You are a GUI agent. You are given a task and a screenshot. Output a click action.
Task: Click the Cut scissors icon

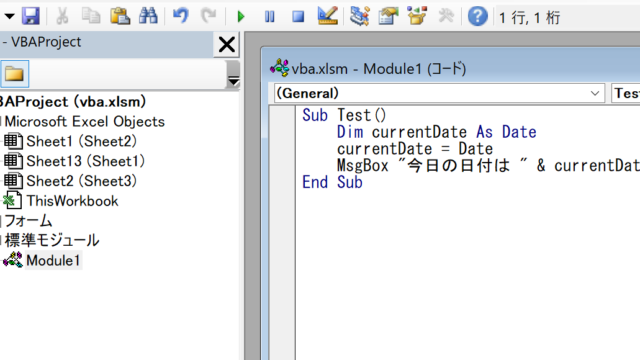tap(62, 16)
